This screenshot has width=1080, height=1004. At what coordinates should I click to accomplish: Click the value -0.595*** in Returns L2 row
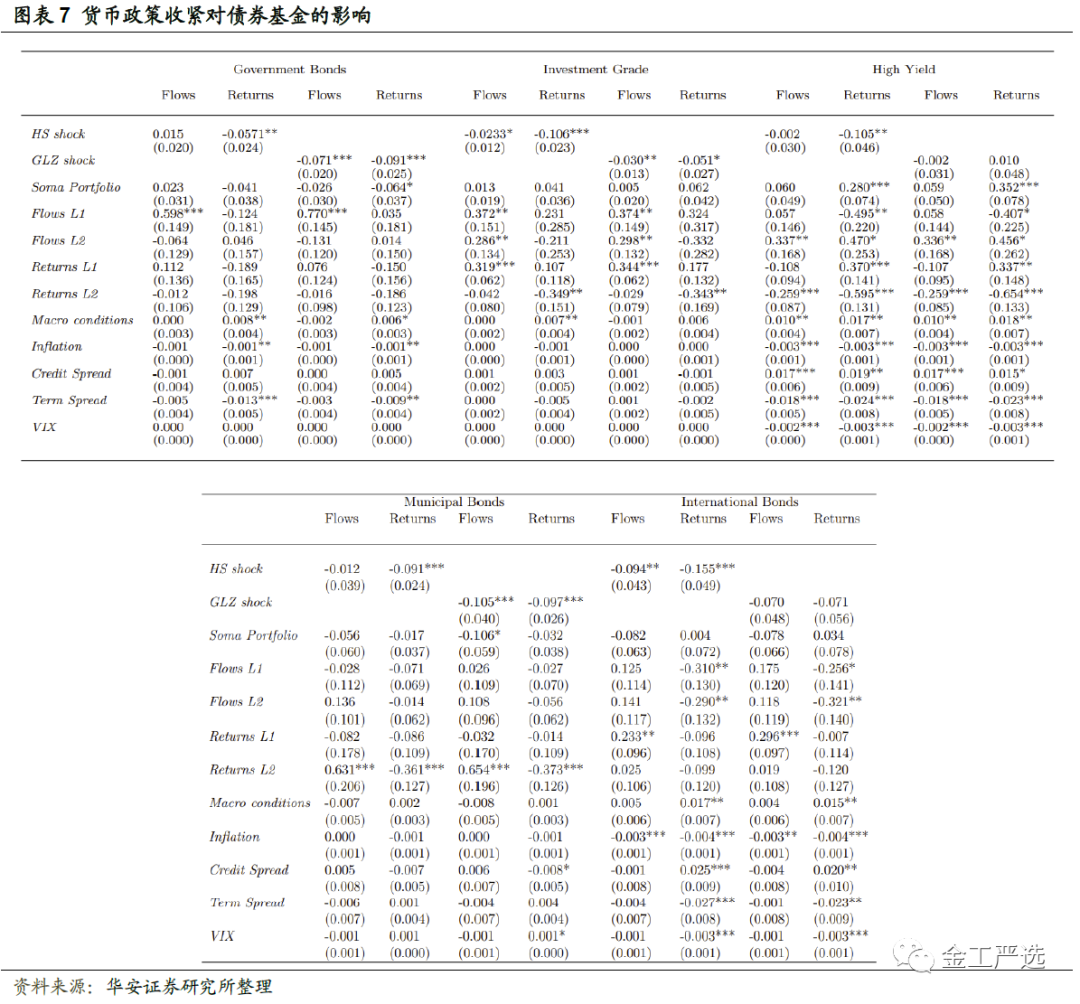[866, 293]
